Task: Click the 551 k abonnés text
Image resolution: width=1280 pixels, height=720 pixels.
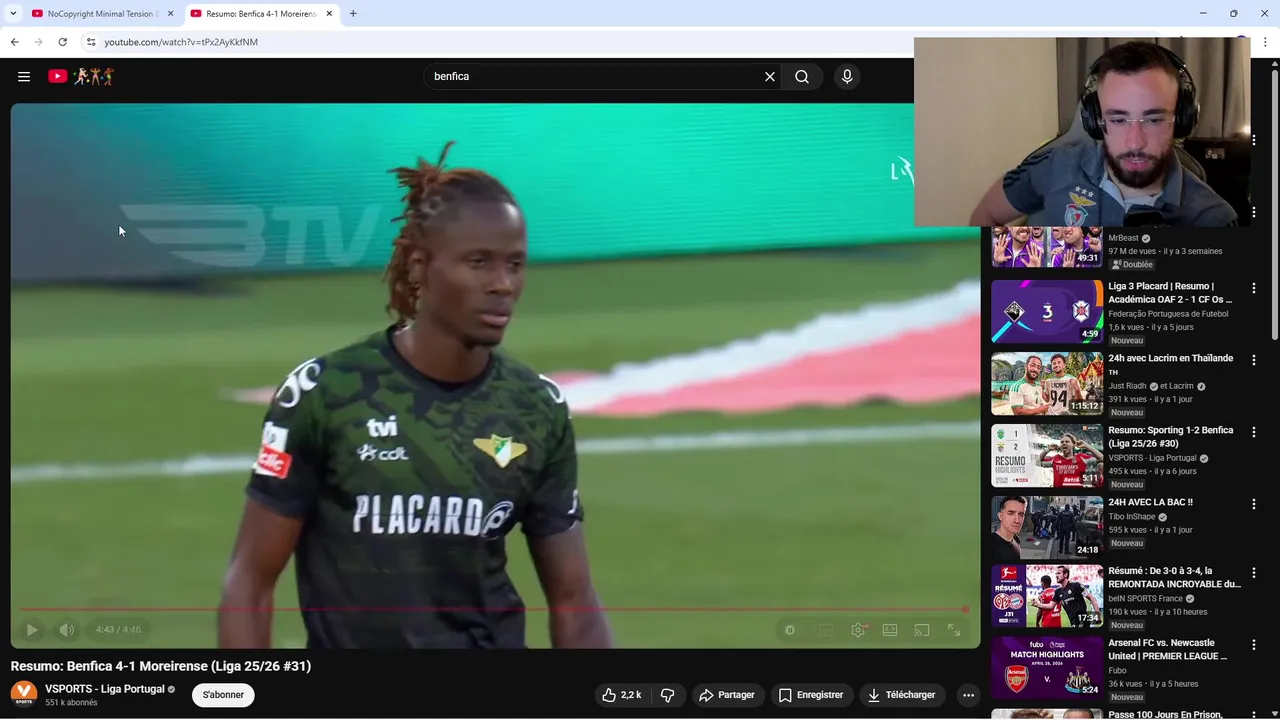Action: (71, 703)
